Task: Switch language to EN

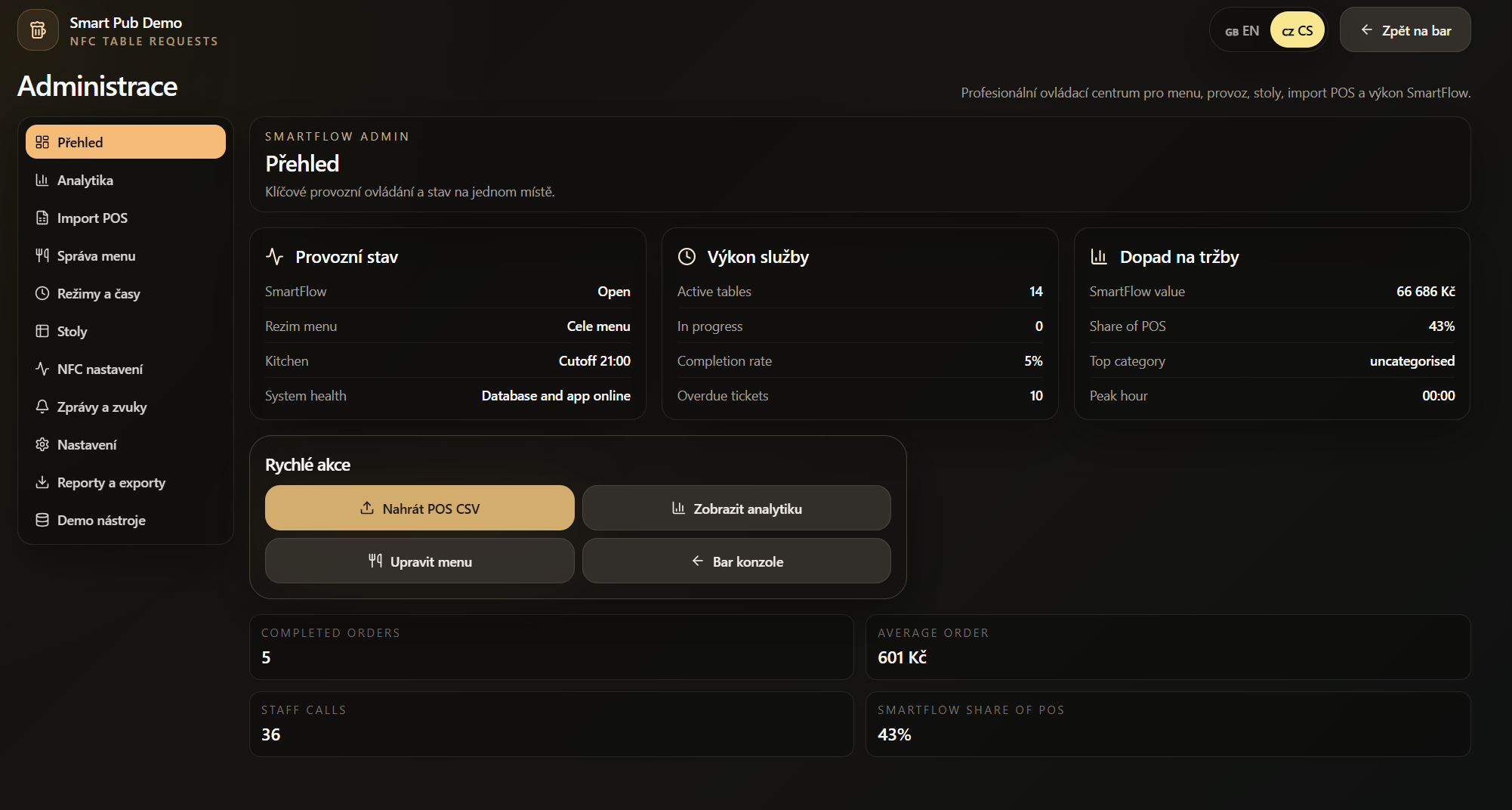Action: click(1242, 30)
